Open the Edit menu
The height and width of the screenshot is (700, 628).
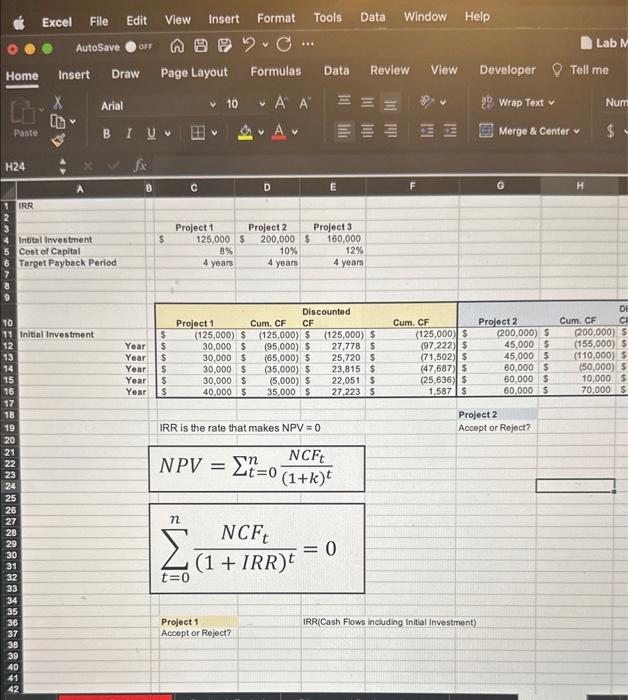(136, 21)
